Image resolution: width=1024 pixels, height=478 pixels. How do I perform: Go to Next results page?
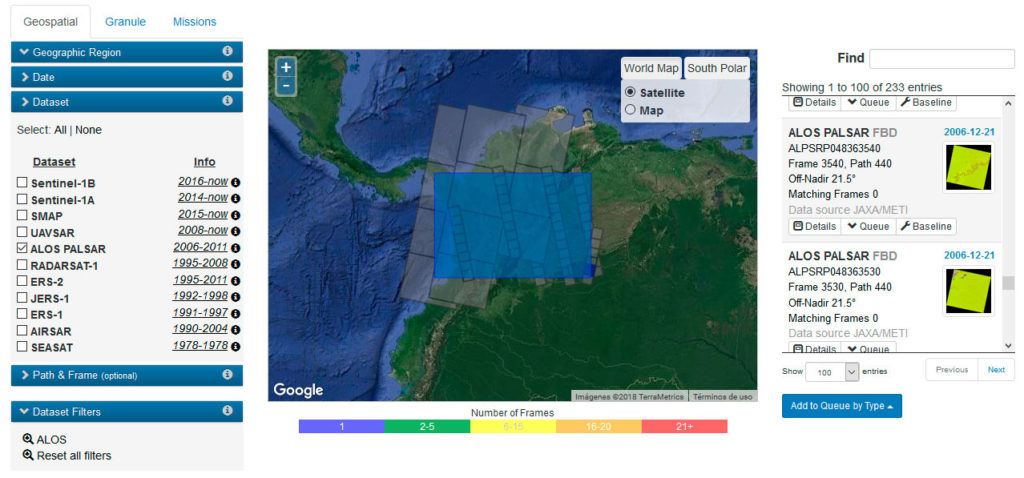point(996,370)
